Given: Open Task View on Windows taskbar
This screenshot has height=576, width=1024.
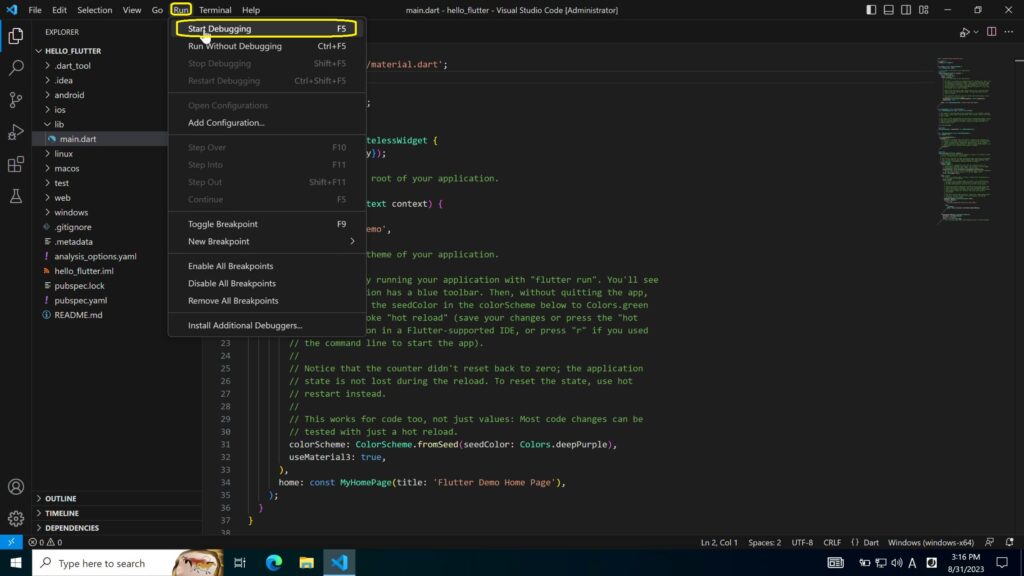Looking at the screenshot, I should 240,563.
